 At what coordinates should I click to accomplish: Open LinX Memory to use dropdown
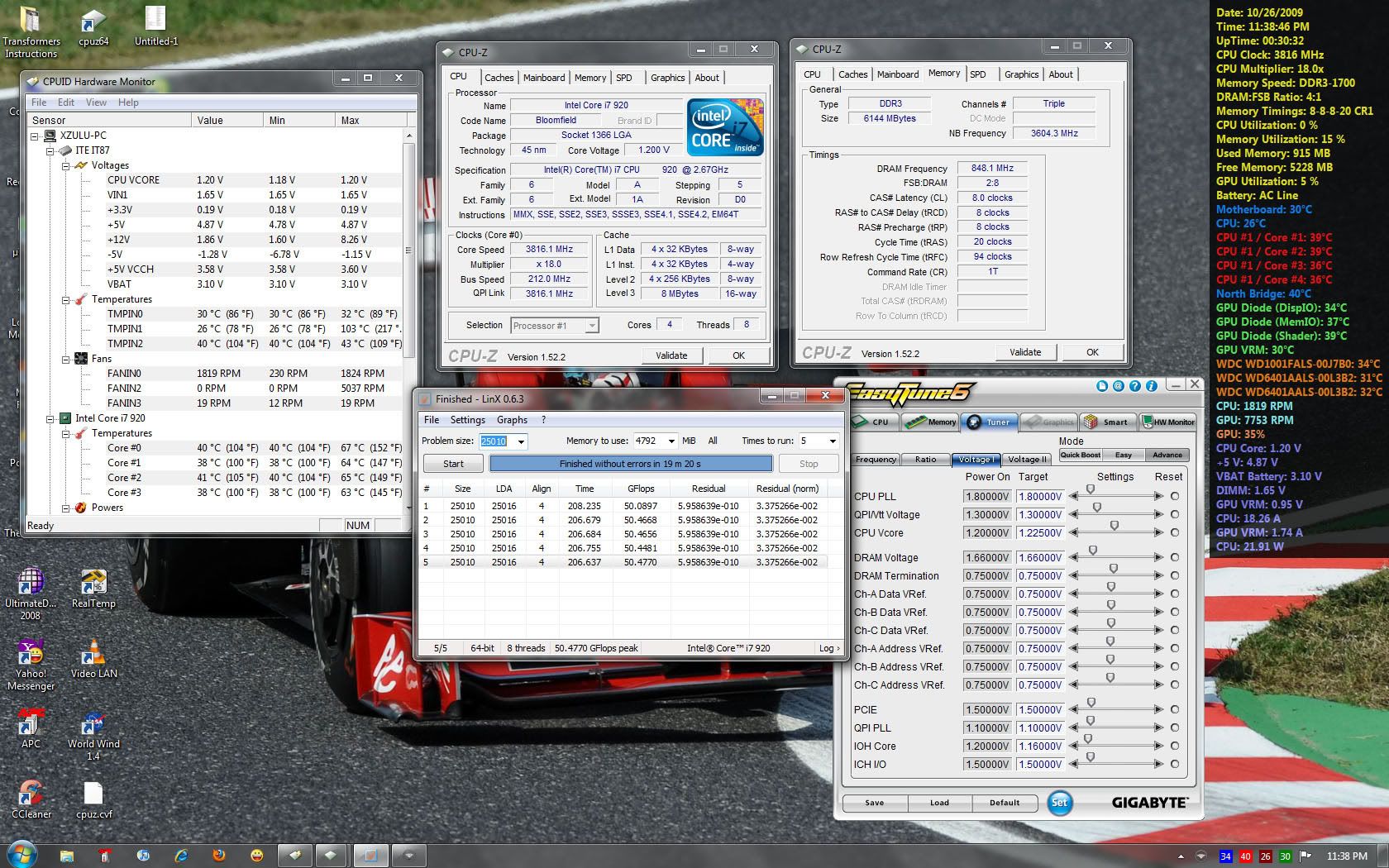pyautogui.click(x=671, y=441)
